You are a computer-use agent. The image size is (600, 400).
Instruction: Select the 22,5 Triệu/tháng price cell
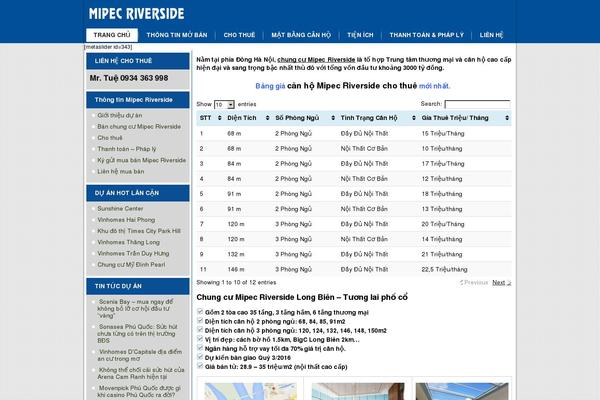[444, 269]
